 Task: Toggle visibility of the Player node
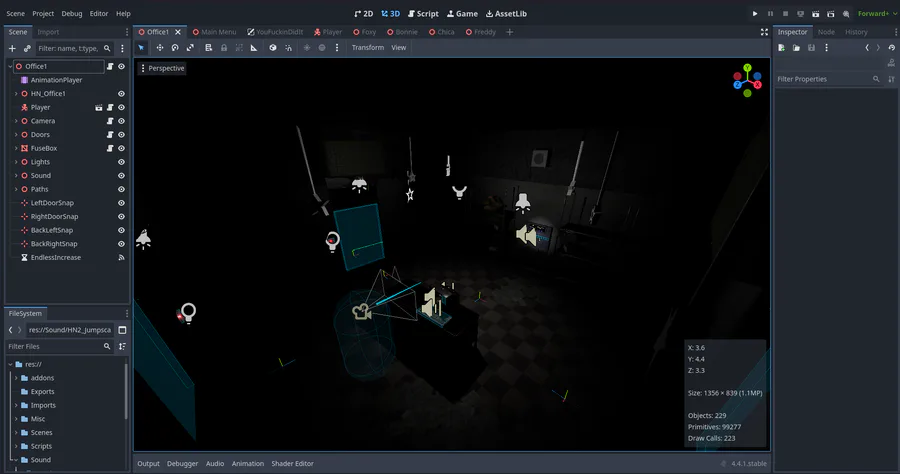121,107
